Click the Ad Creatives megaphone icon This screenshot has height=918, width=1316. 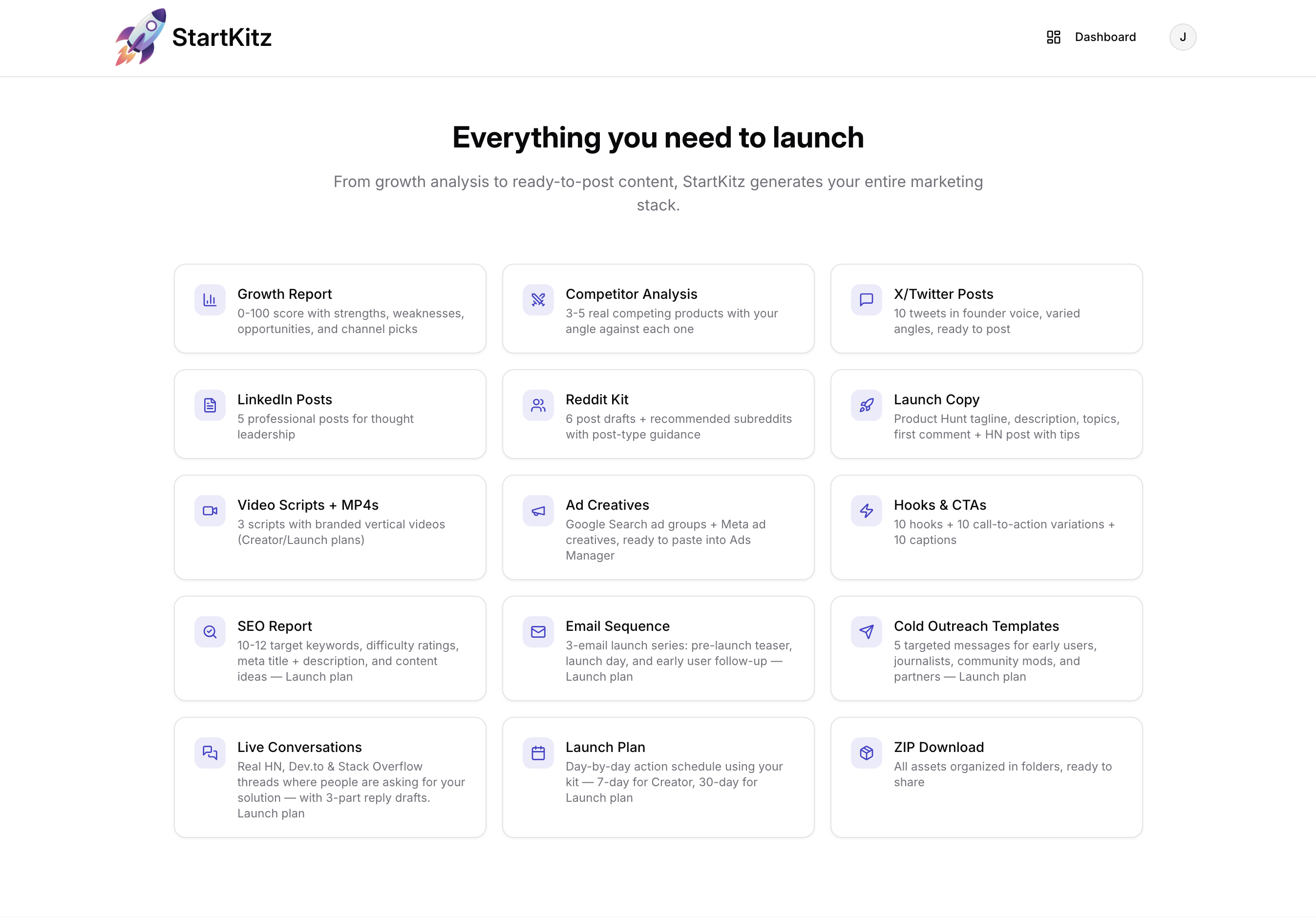click(538, 511)
